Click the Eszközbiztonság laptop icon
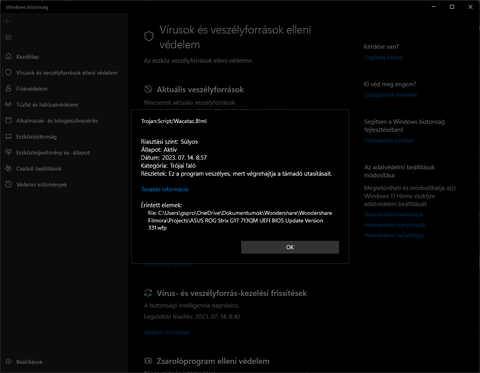Screen dimensions: 480x373 click(9, 137)
